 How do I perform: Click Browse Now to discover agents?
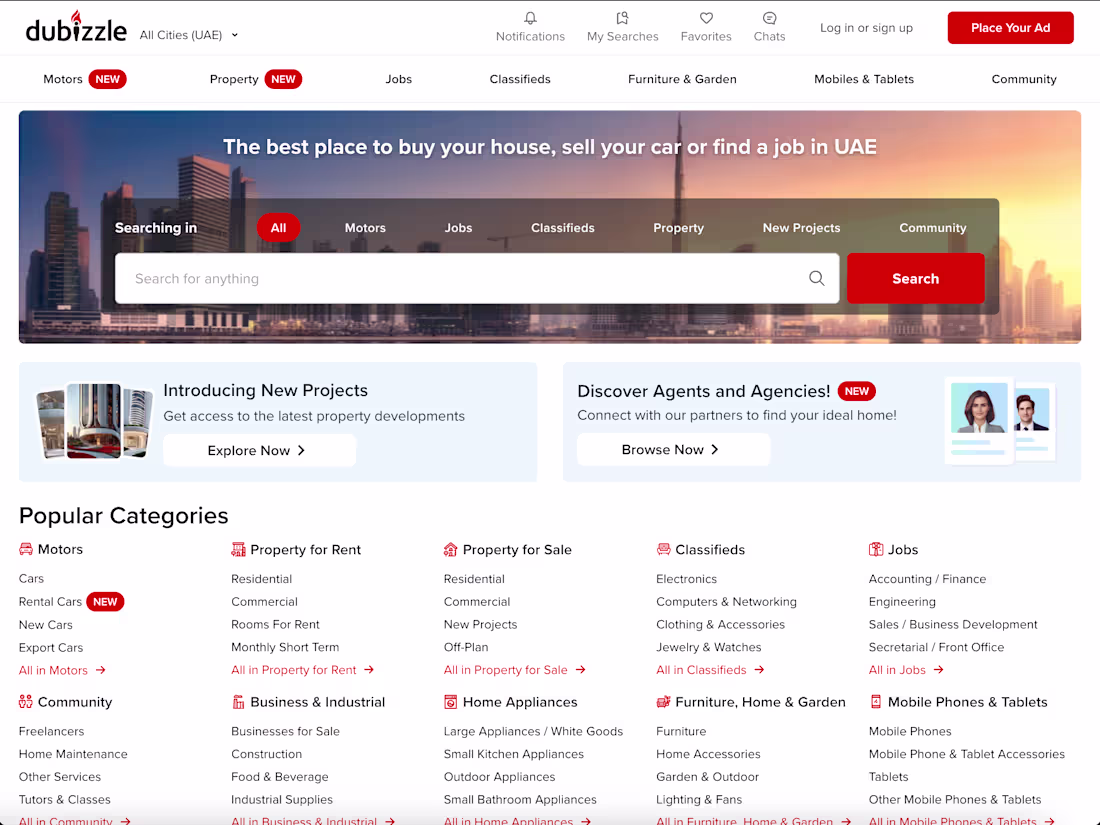673,449
